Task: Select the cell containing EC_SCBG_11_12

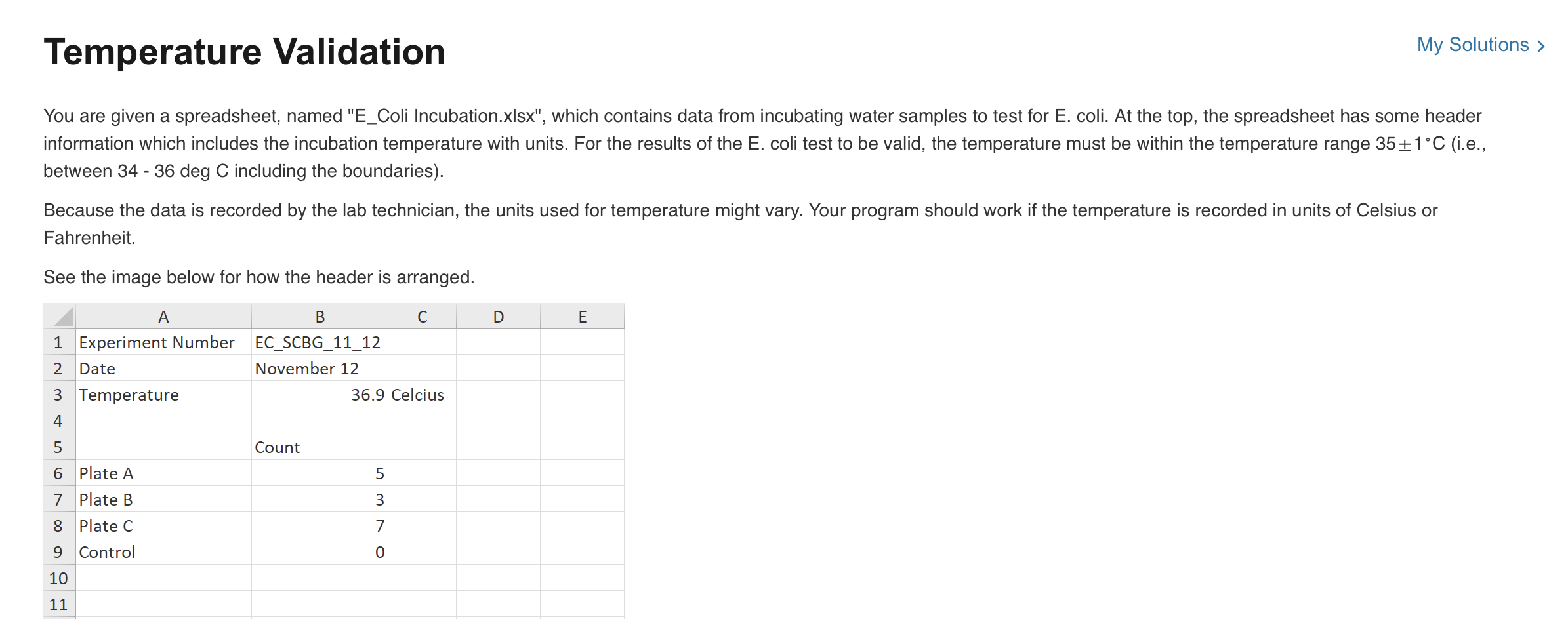Action: tap(318, 342)
